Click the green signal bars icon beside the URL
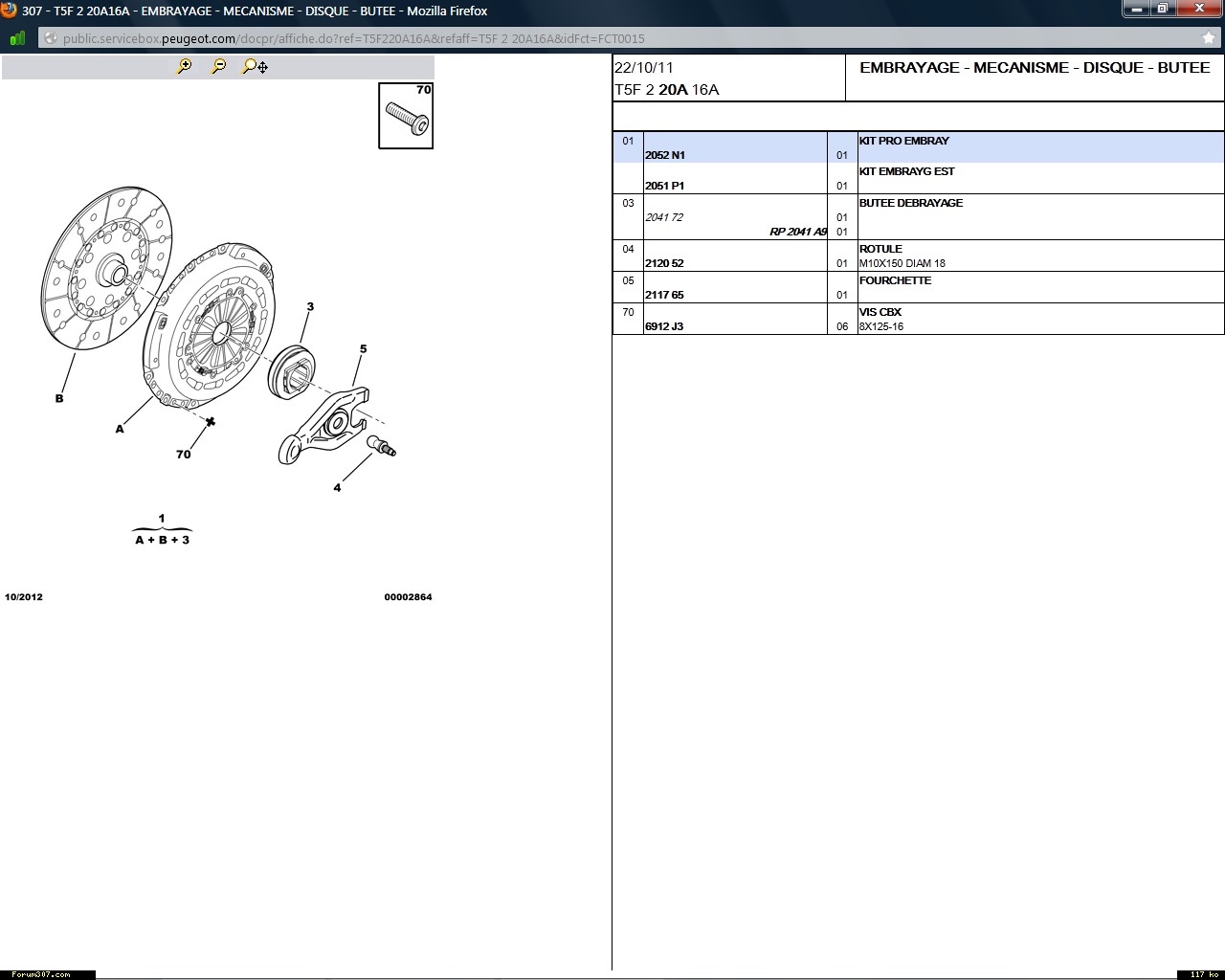This screenshot has width=1225, height=980. pyautogui.click(x=17, y=38)
